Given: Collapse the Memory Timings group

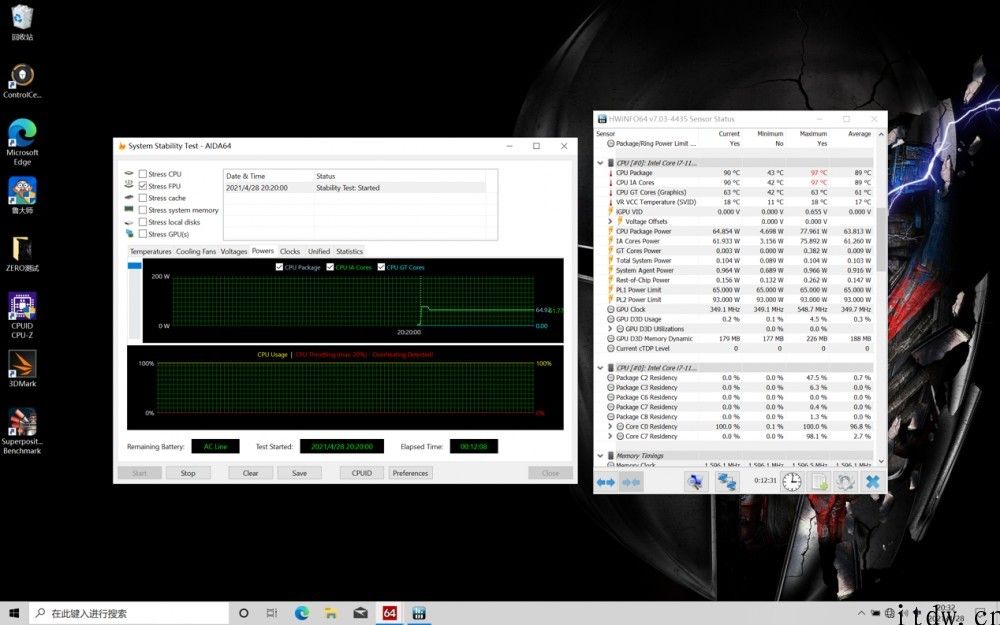Looking at the screenshot, I should point(600,456).
